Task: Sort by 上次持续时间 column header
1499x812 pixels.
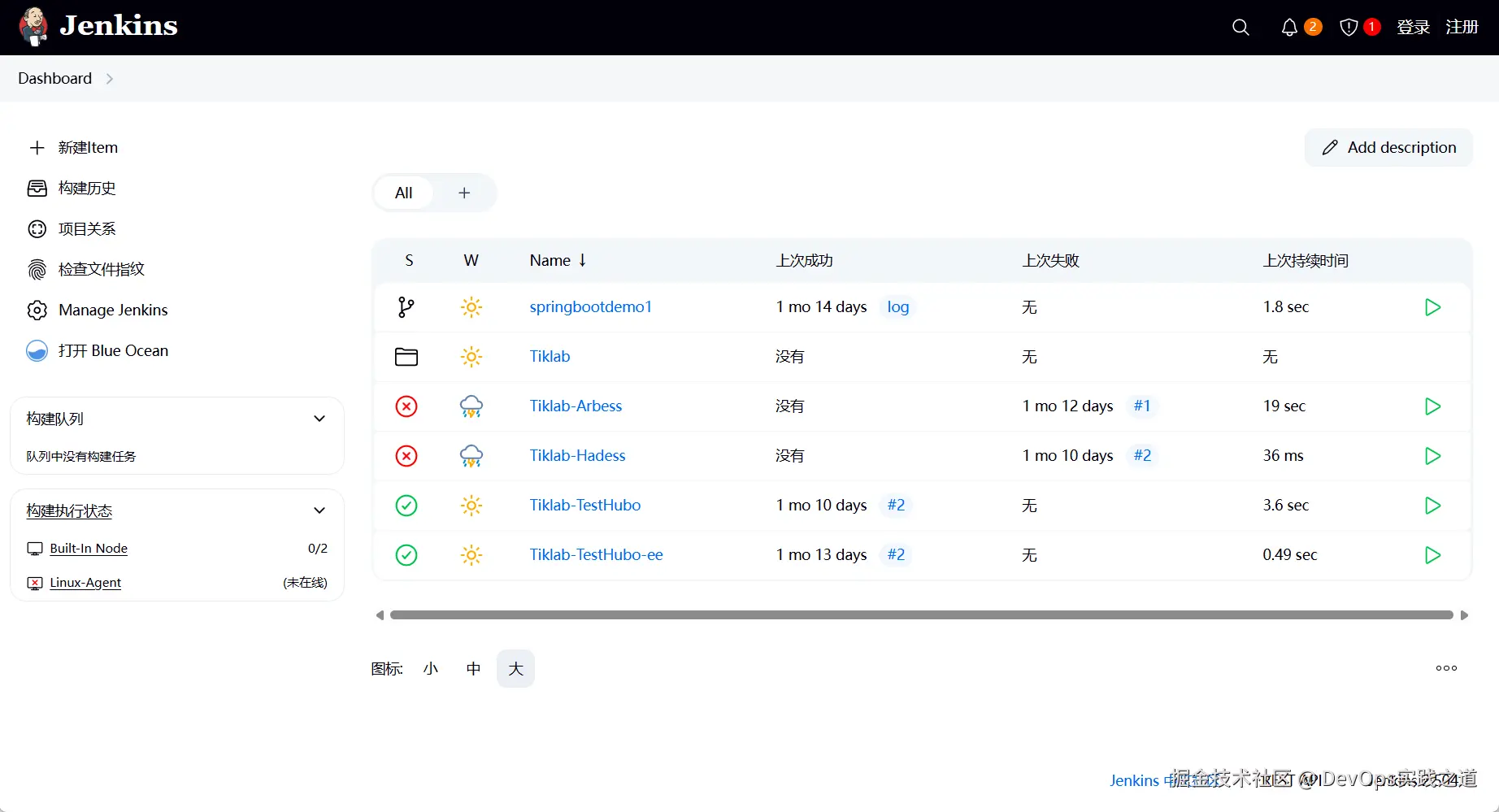Action: pyautogui.click(x=1306, y=261)
